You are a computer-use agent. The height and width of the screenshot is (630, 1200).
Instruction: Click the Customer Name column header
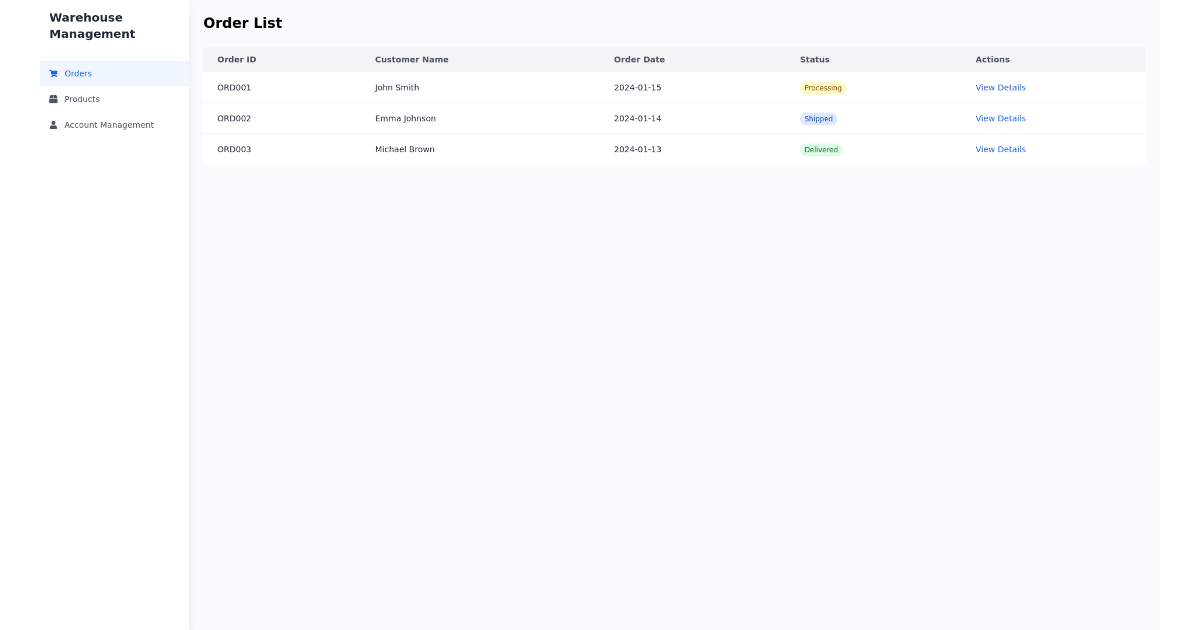pyautogui.click(x=411, y=59)
